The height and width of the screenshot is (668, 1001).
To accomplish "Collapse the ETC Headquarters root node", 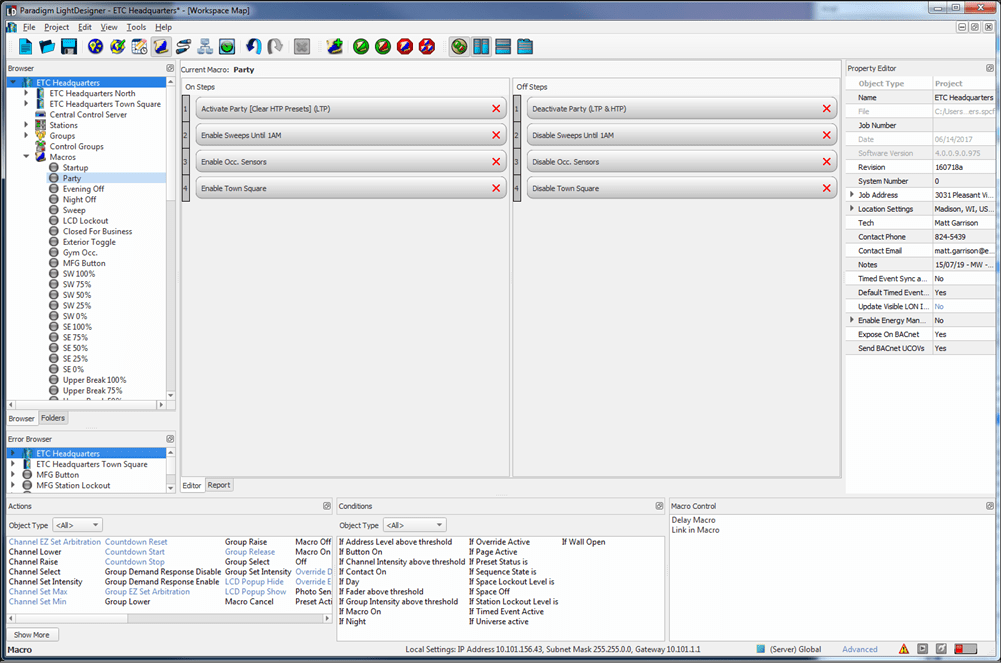I will click(x=13, y=82).
